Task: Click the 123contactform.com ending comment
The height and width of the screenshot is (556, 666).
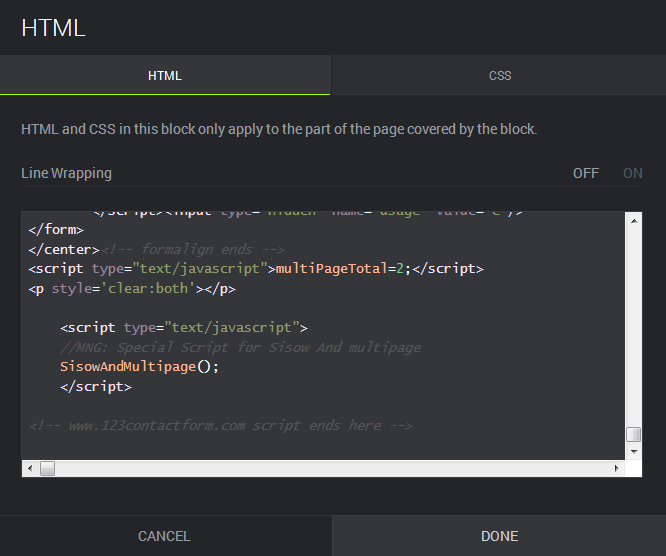Action: pos(221,426)
